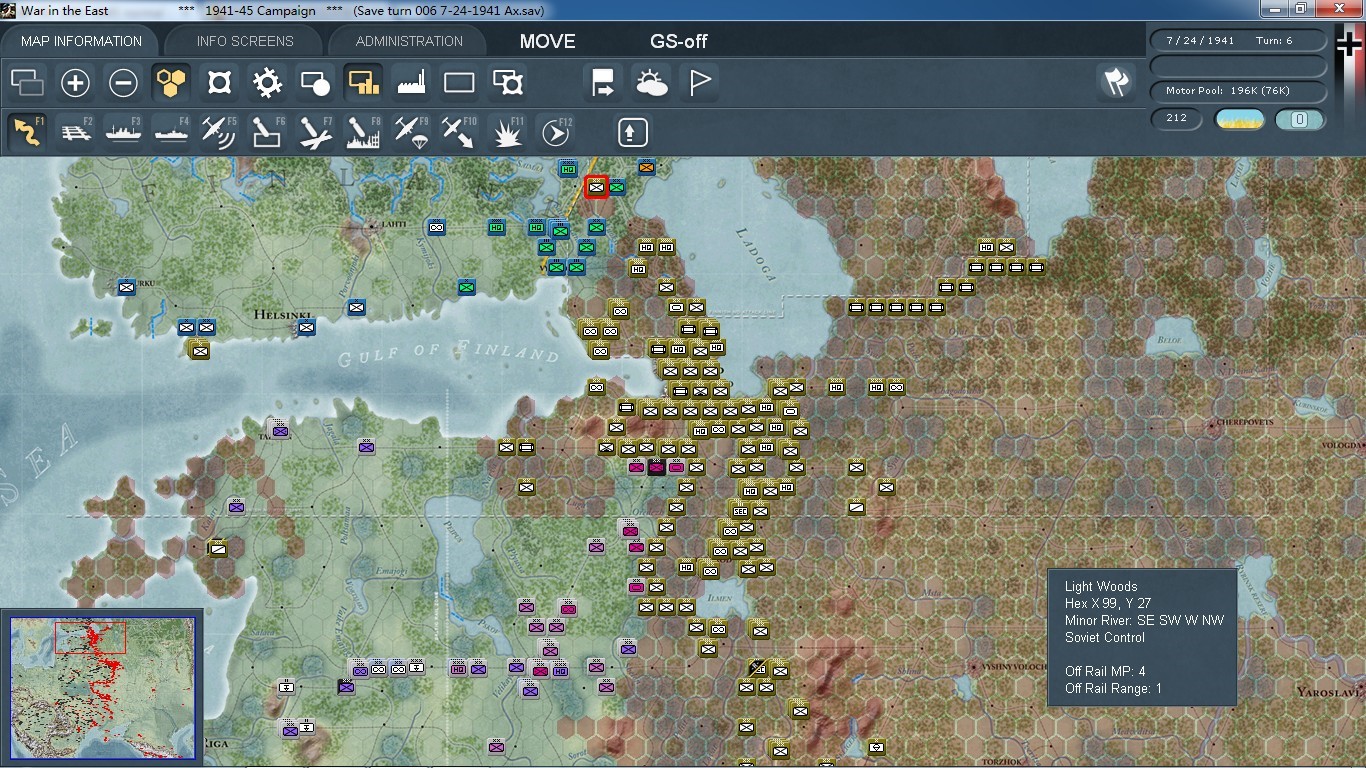The width and height of the screenshot is (1366, 768).
Task: Select the F8 bomb city icon
Action: tap(363, 132)
